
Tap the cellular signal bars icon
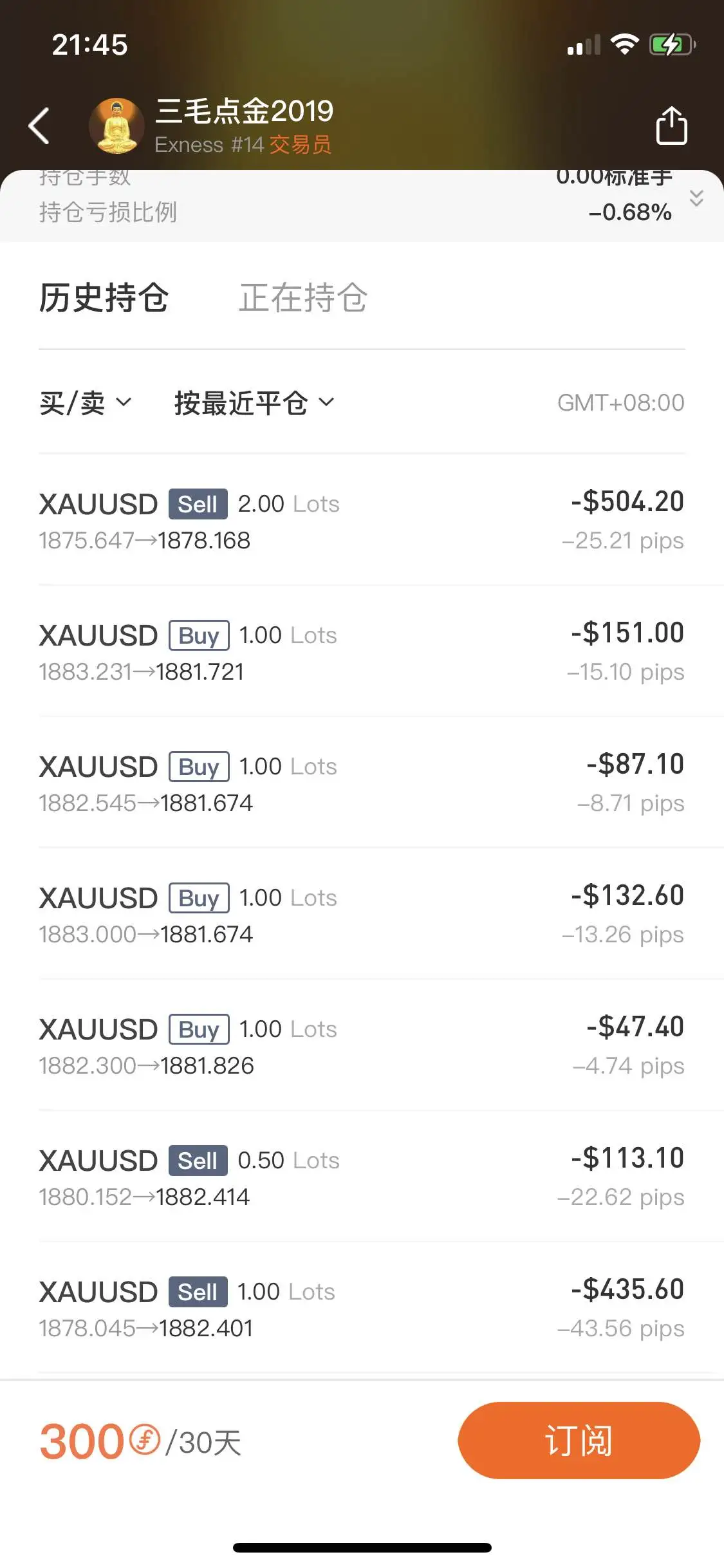[x=584, y=45]
